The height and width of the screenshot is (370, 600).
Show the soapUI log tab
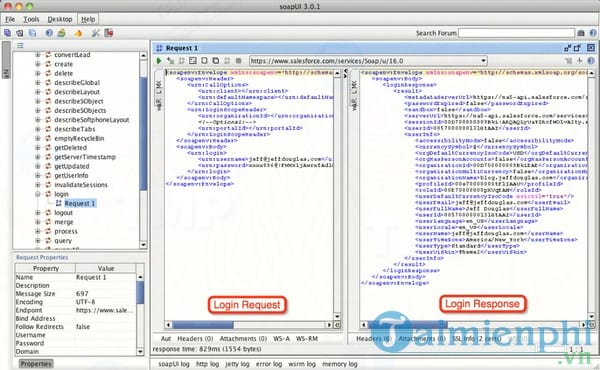point(174,364)
